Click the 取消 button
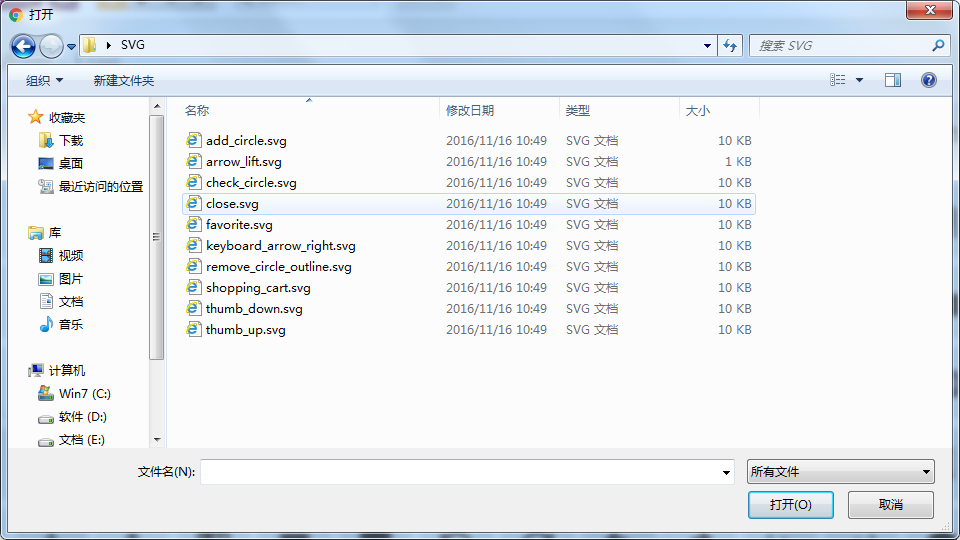The width and height of the screenshot is (960, 540). (x=890, y=505)
